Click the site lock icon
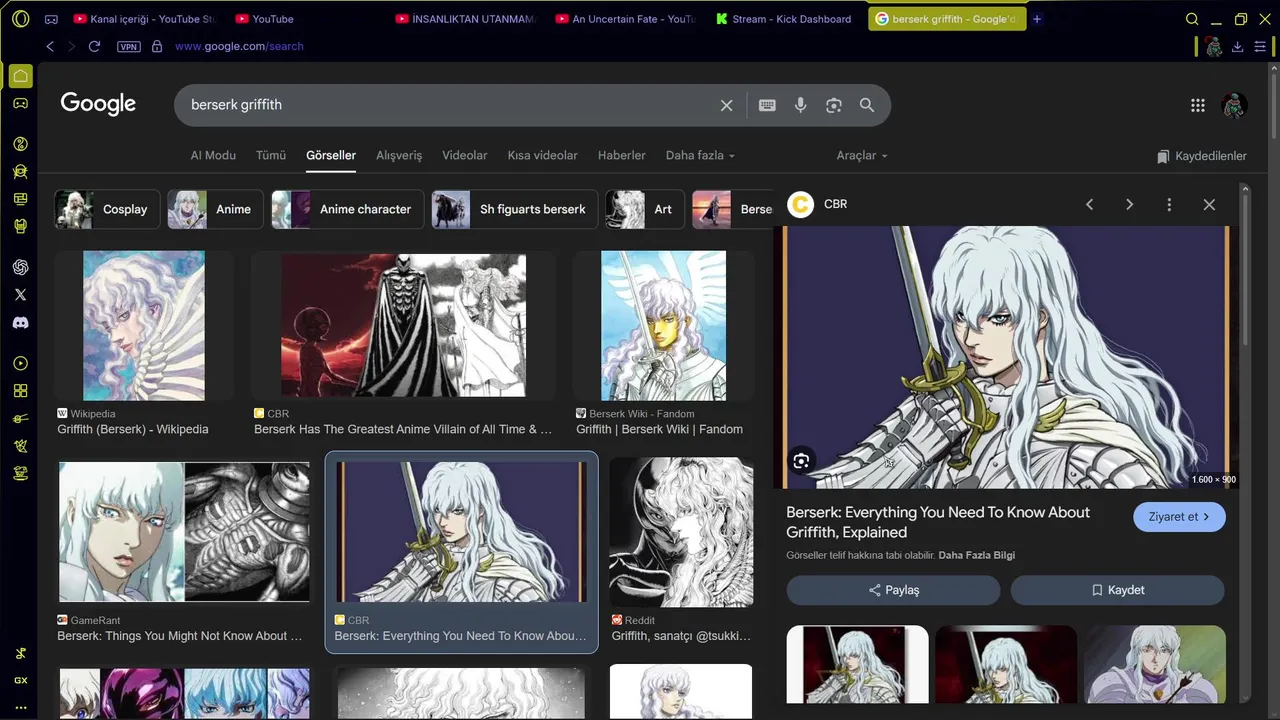Screen dimensions: 1280x720 point(157,46)
